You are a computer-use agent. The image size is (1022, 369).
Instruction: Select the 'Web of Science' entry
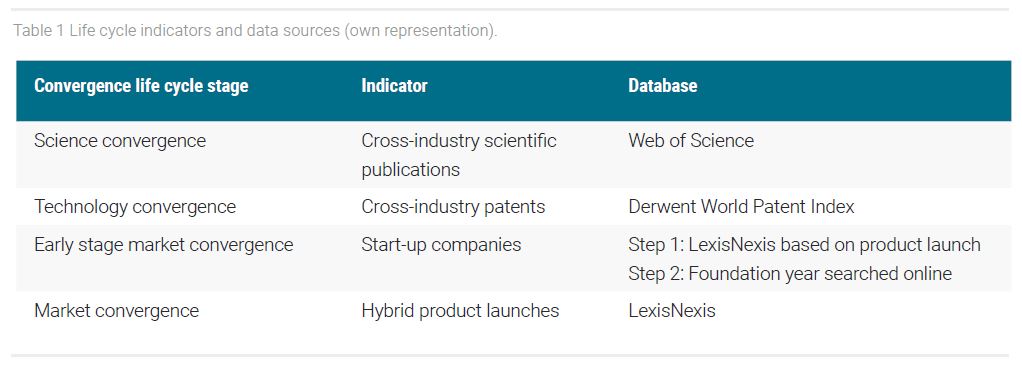[x=691, y=140]
